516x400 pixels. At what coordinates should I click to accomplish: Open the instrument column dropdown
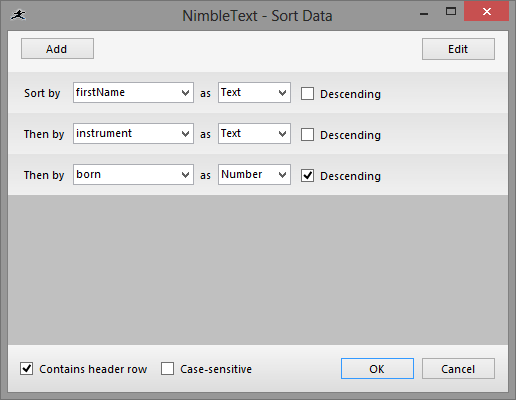[x=133, y=134]
